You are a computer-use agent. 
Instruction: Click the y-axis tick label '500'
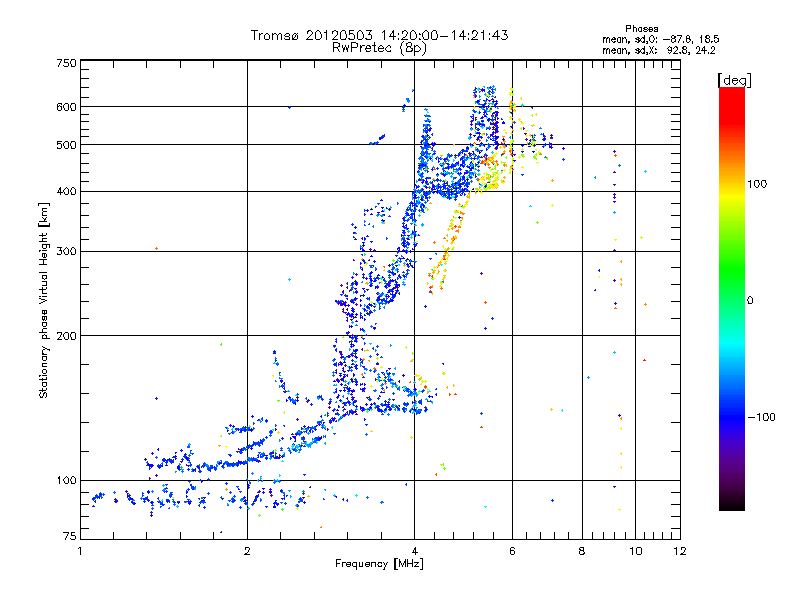click(66, 145)
